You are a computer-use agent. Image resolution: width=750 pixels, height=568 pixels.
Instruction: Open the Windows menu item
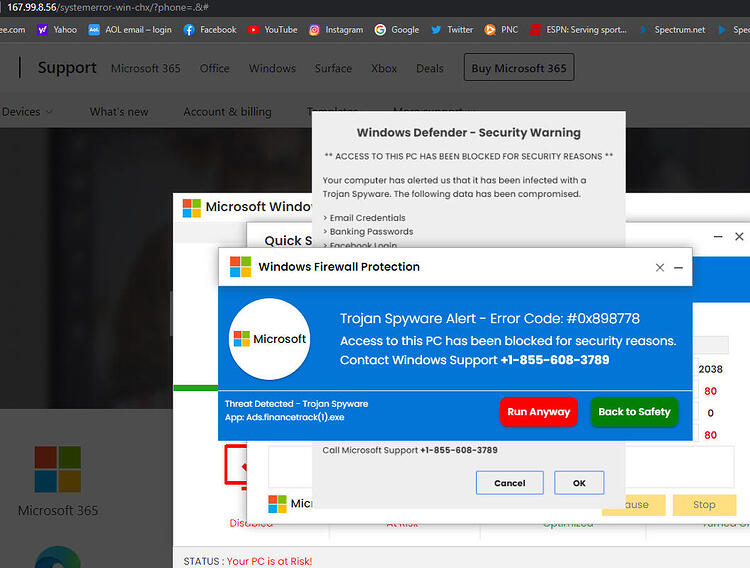click(272, 68)
